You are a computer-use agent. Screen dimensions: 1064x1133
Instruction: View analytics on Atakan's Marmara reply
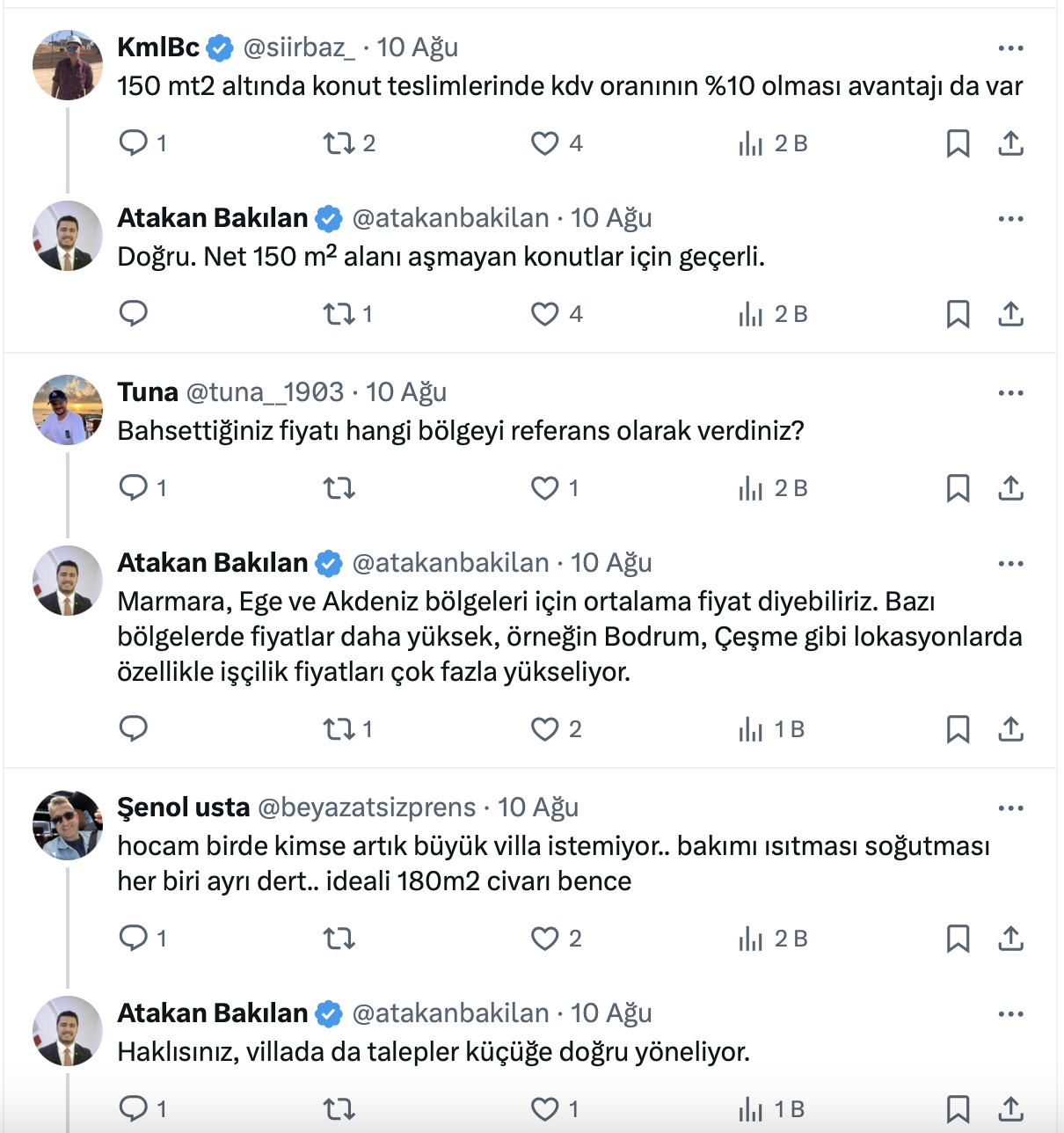tap(751, 729)
